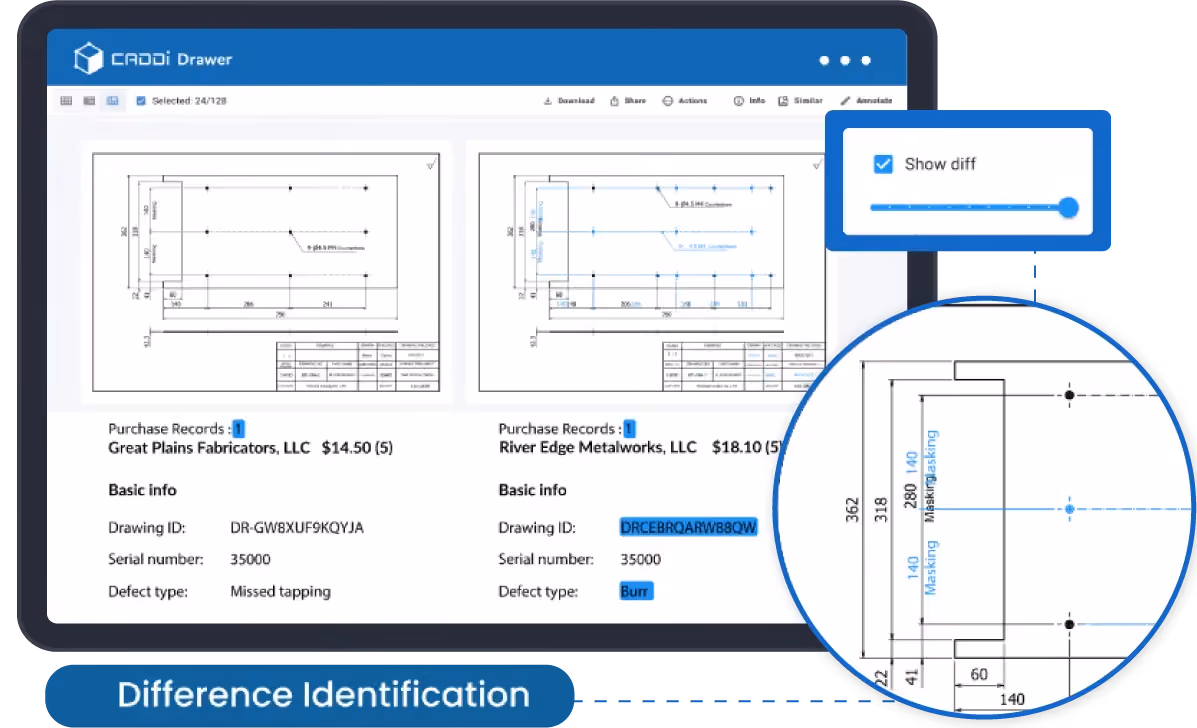Screen dimensions: 1197x728
Task: Open the Great Plains Fabricators drawing thumbnail
Action: coord(266,272)
